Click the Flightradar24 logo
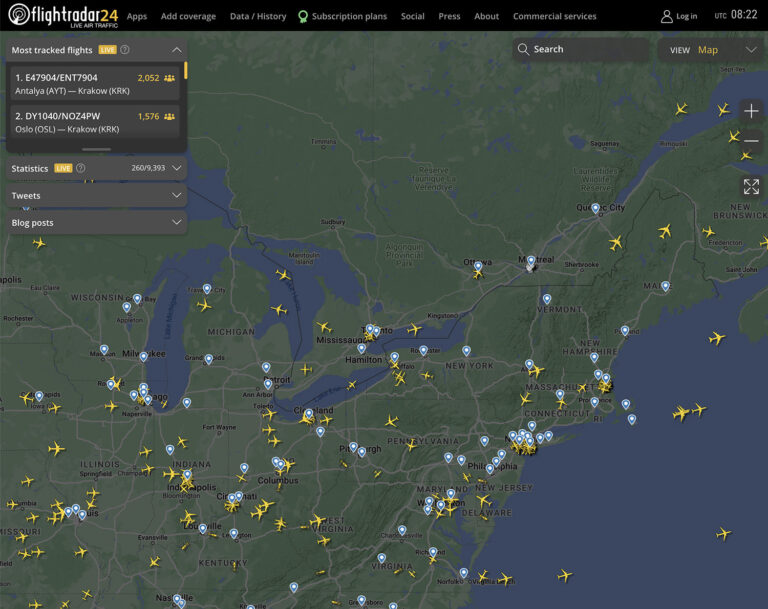The image size is (768, 609). pyautogui.click(x=63, y=15)
